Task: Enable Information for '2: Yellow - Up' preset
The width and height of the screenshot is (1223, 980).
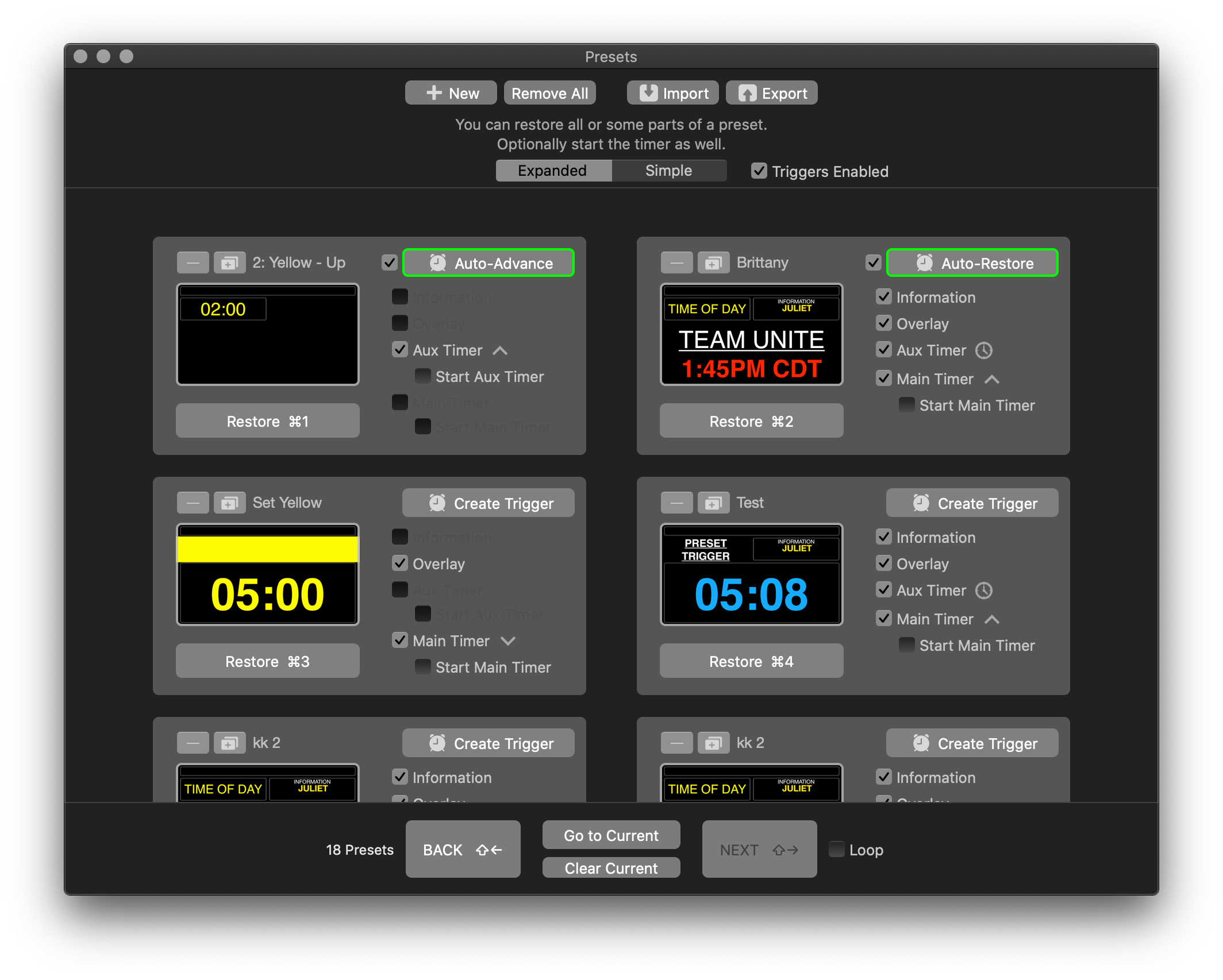Action: [x=400, y=297]
